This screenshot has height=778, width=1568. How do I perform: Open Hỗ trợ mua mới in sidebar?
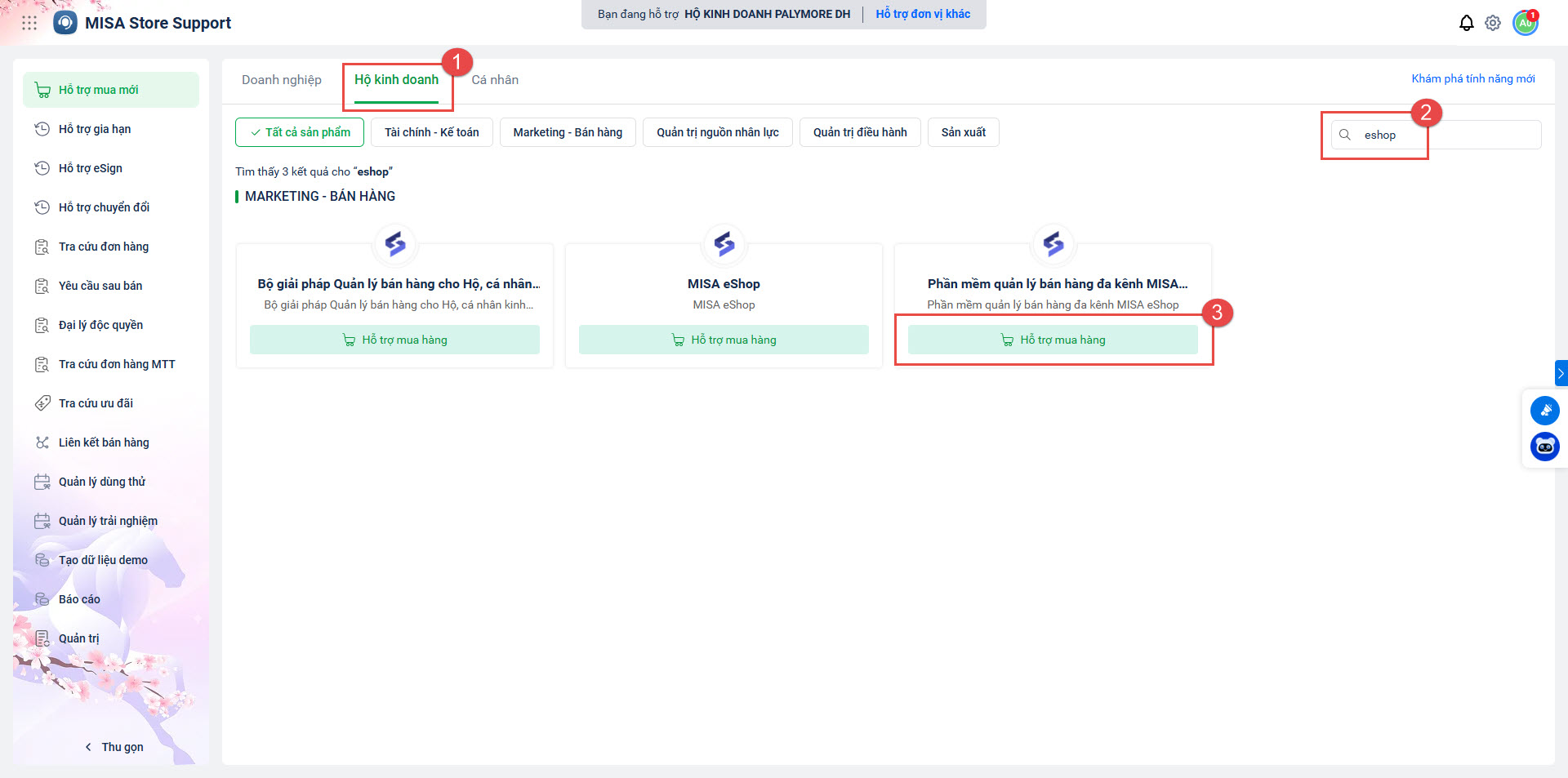[x=111, y=90]
